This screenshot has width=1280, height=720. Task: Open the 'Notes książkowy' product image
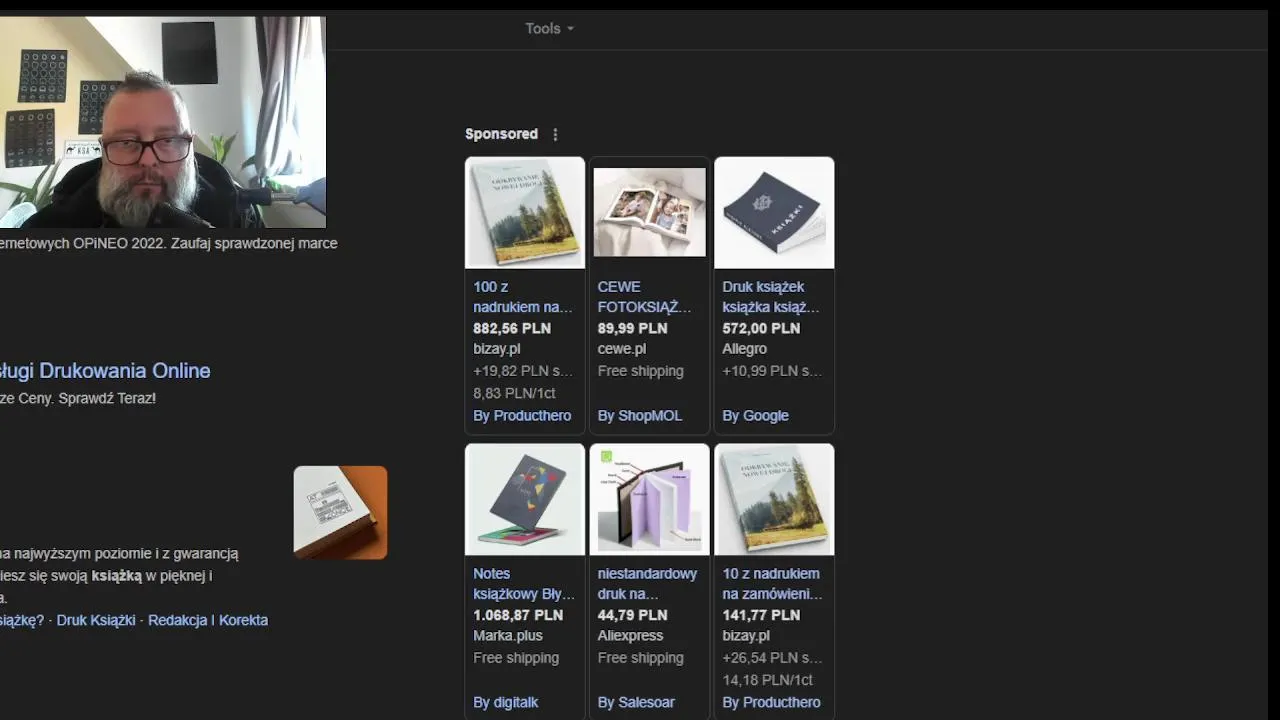coord(525,500)
